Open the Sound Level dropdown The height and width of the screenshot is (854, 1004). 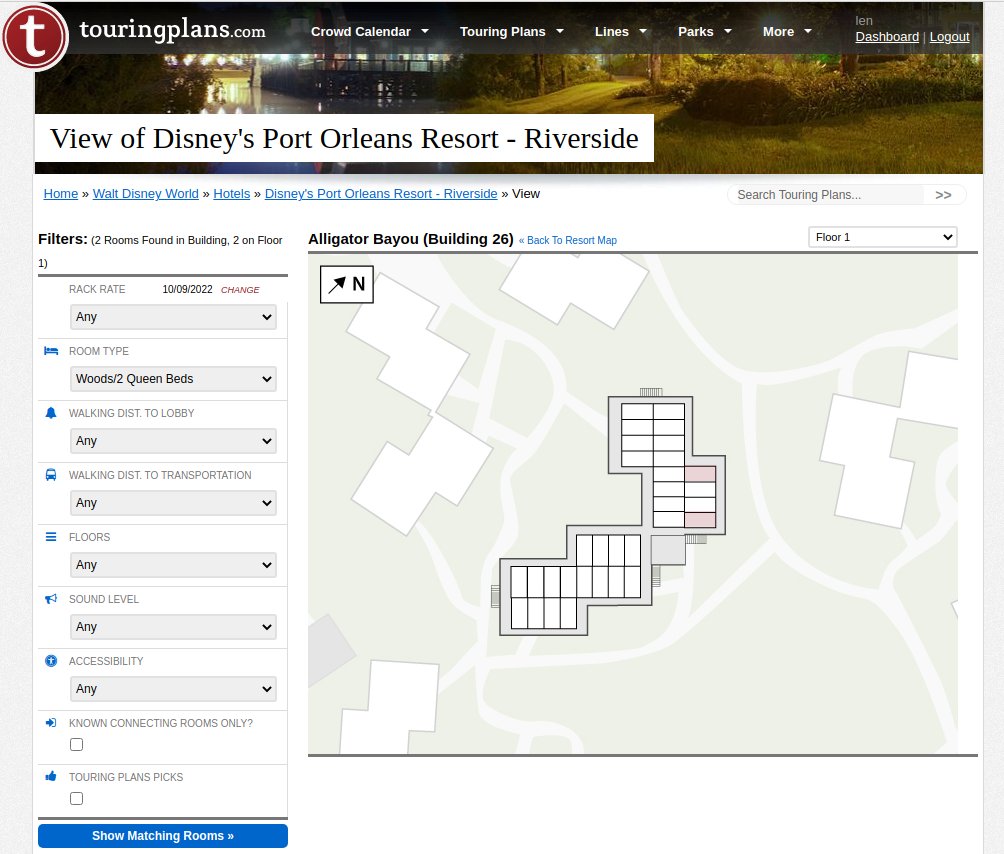point(173,627)
